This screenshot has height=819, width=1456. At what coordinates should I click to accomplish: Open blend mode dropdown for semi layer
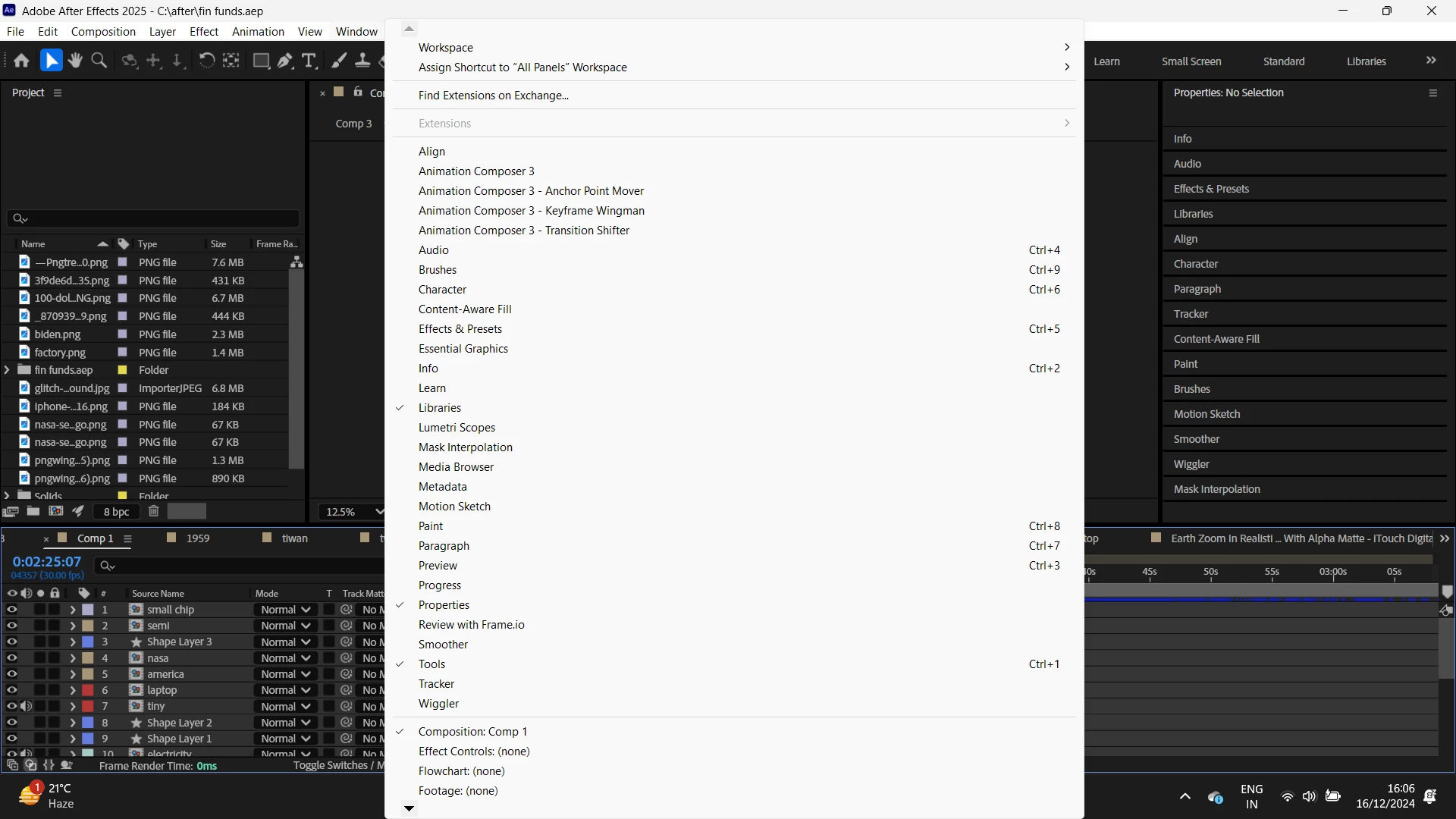tap(285, 626)
